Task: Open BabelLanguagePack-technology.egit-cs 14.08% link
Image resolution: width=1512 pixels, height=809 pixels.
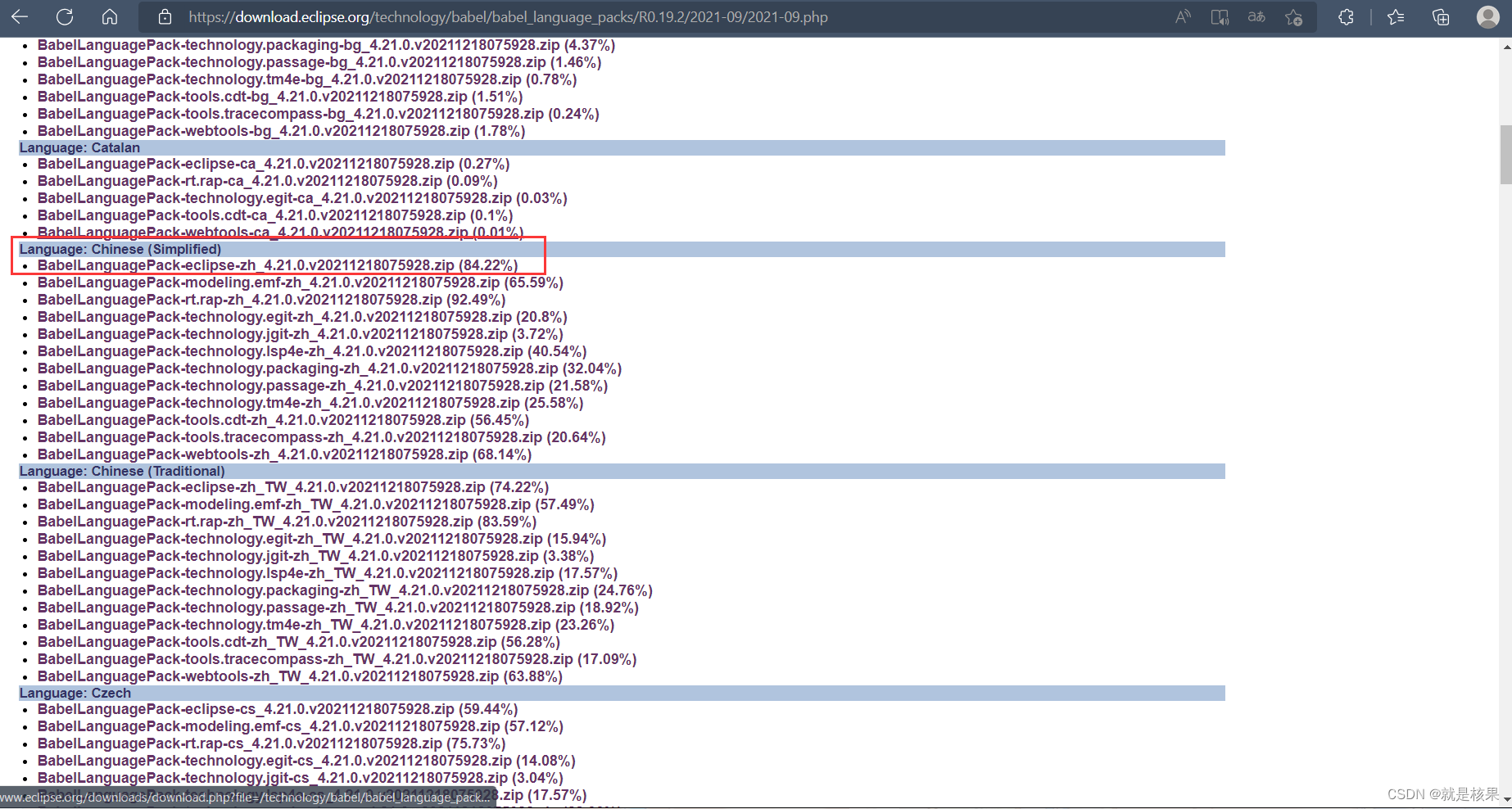Action: (x=307, y=761)
